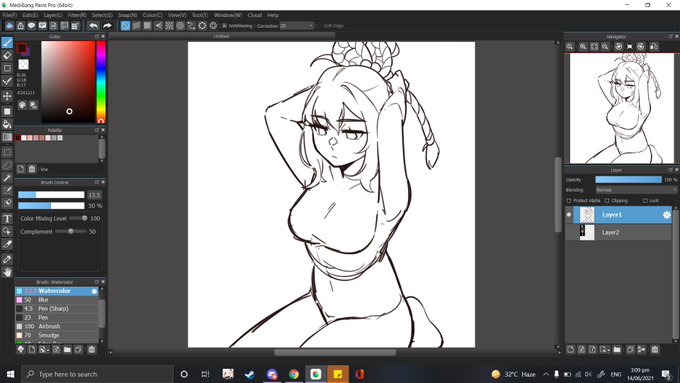Add a new layer in Layer panel
Image resolution: width=680 pixels, height=383 pixels.
coord(571,349)
